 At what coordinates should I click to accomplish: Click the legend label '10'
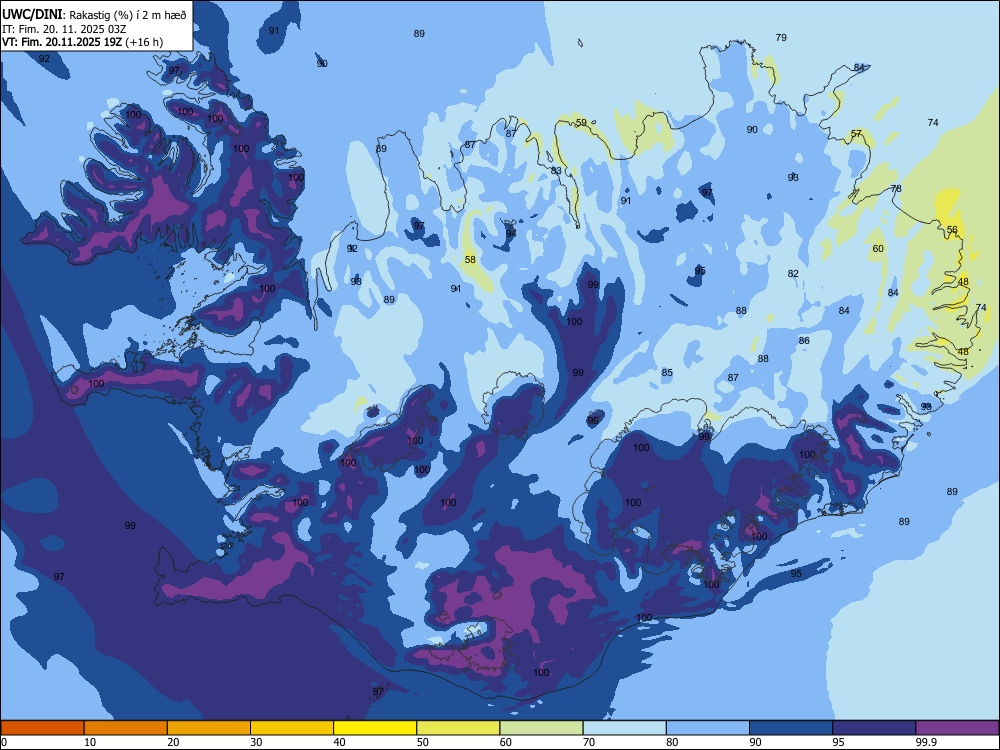(90, 742)
